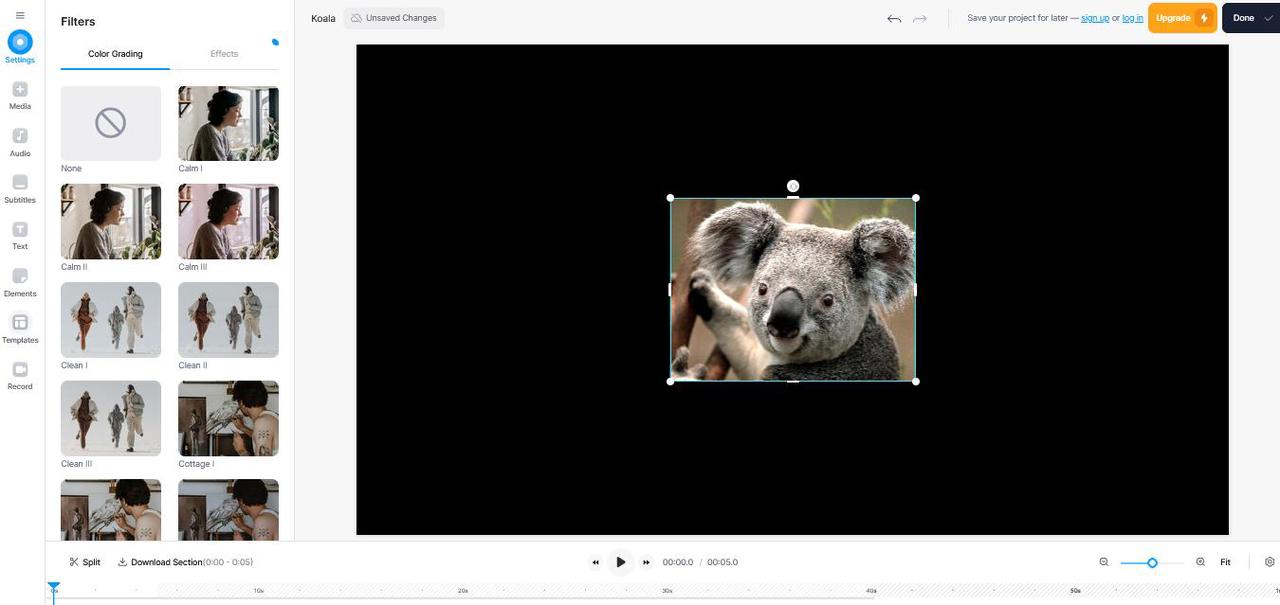Apply the Clean II filter
Viewport: 1280px width, 605px height.
(228, 319)
